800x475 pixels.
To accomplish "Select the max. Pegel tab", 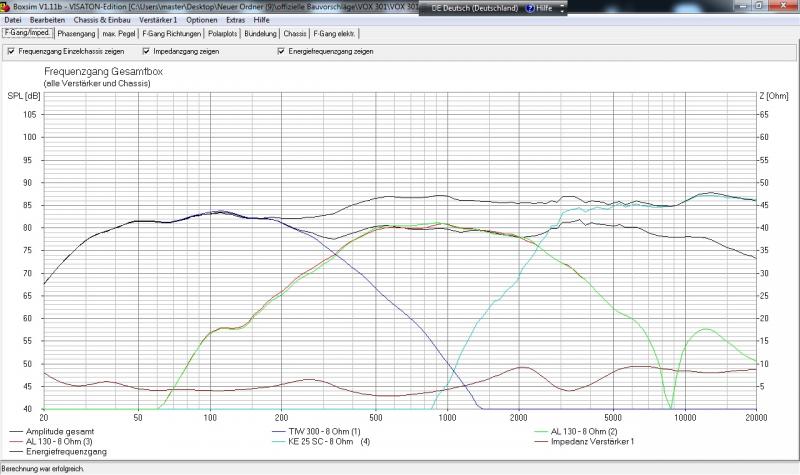I will 120,33.
